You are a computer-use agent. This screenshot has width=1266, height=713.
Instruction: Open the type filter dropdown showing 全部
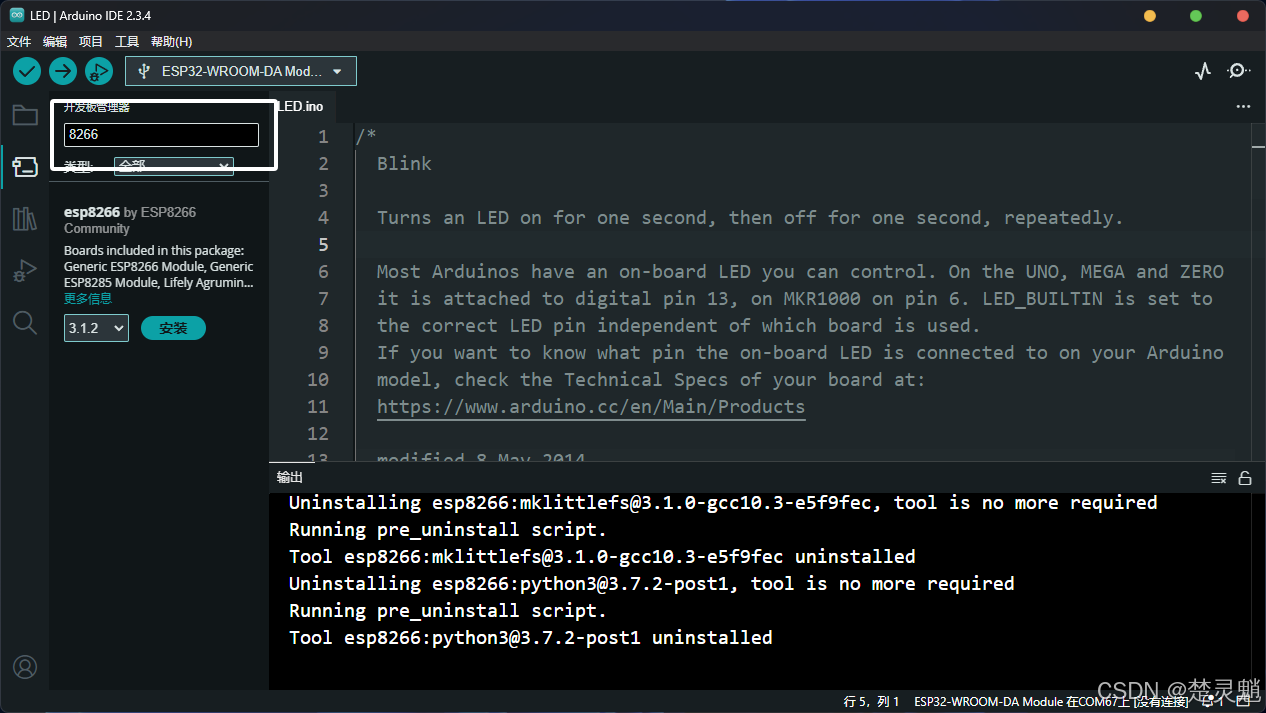click(x=174, y=166)
